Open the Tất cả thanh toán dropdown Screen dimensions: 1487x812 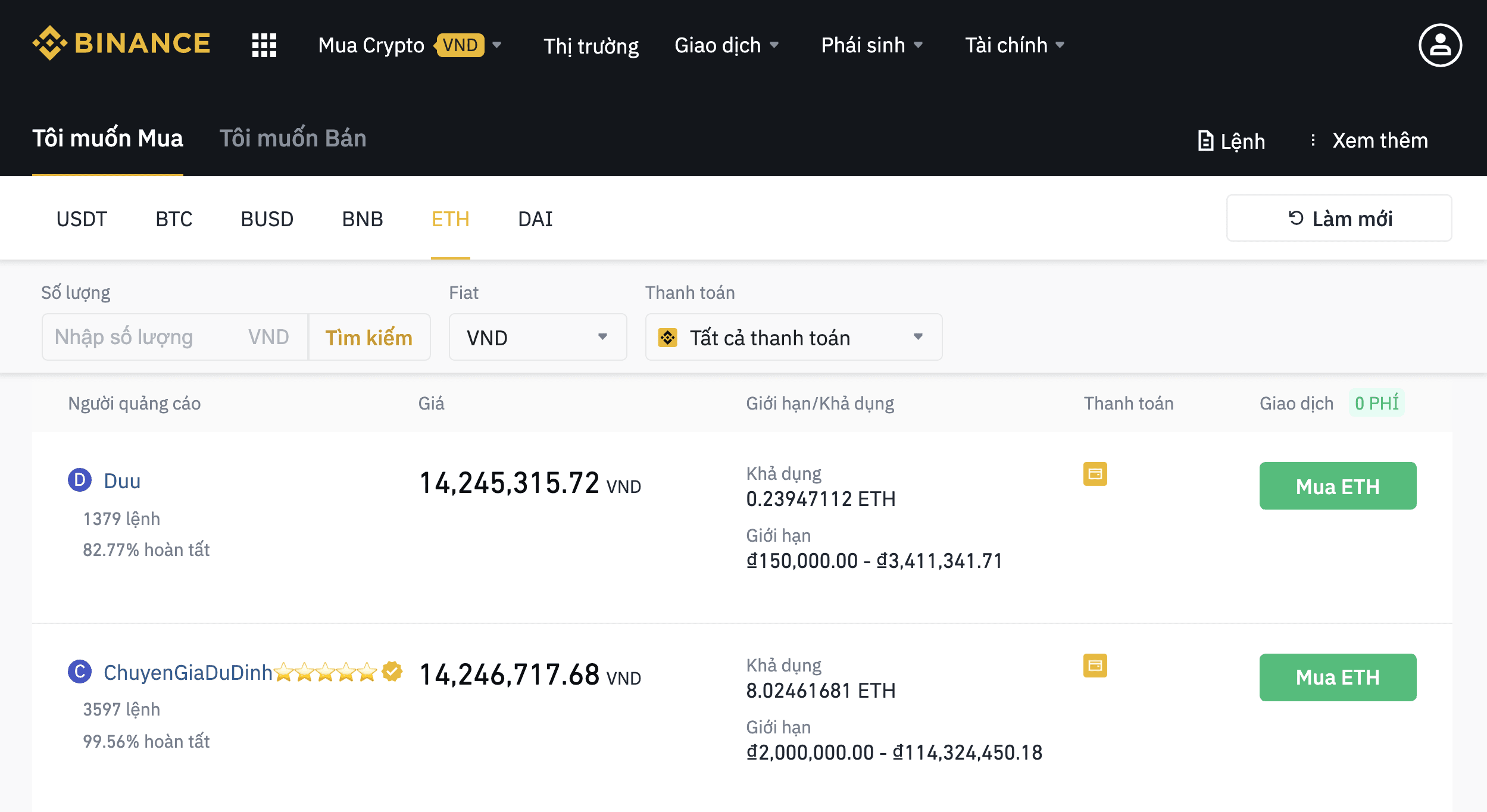coord(794,337)
